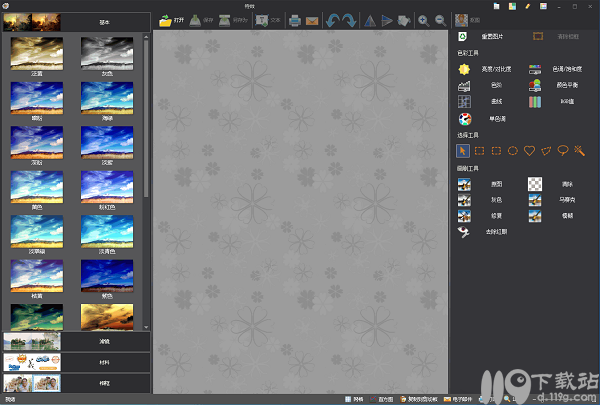Zoom in with the plus magnifier
This screenshot has height=405, width=600.
click(424, 21)
